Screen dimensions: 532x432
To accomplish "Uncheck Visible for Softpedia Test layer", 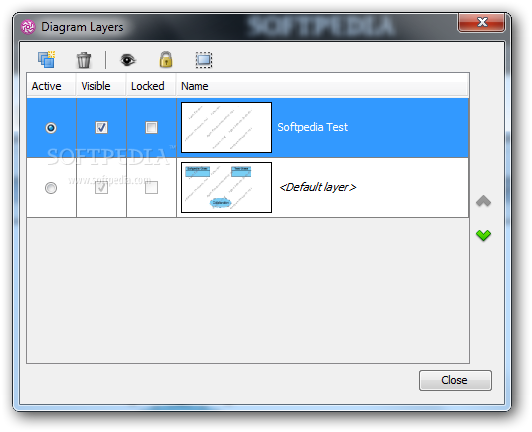I will click(101, 128).
